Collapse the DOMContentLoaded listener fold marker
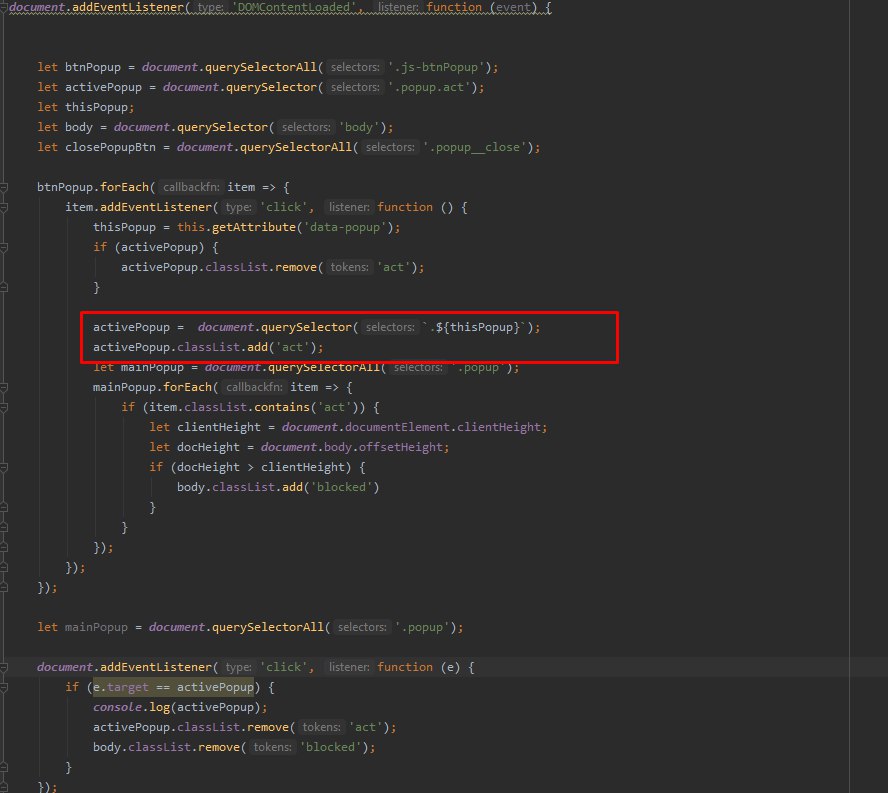This screenshot has width=888, height=793. (x=3, y=7)
